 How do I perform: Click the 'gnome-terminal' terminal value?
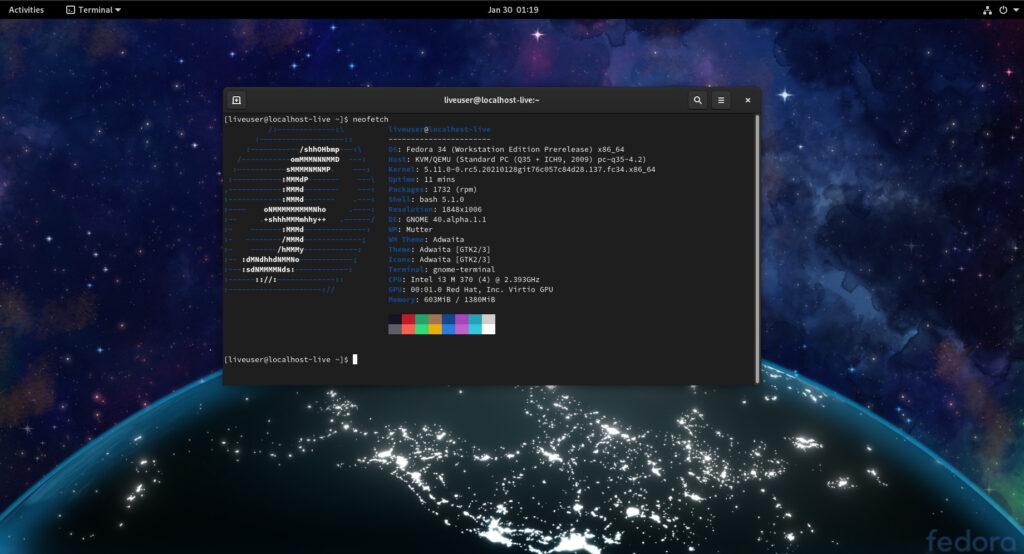click(x=464, y=269)
